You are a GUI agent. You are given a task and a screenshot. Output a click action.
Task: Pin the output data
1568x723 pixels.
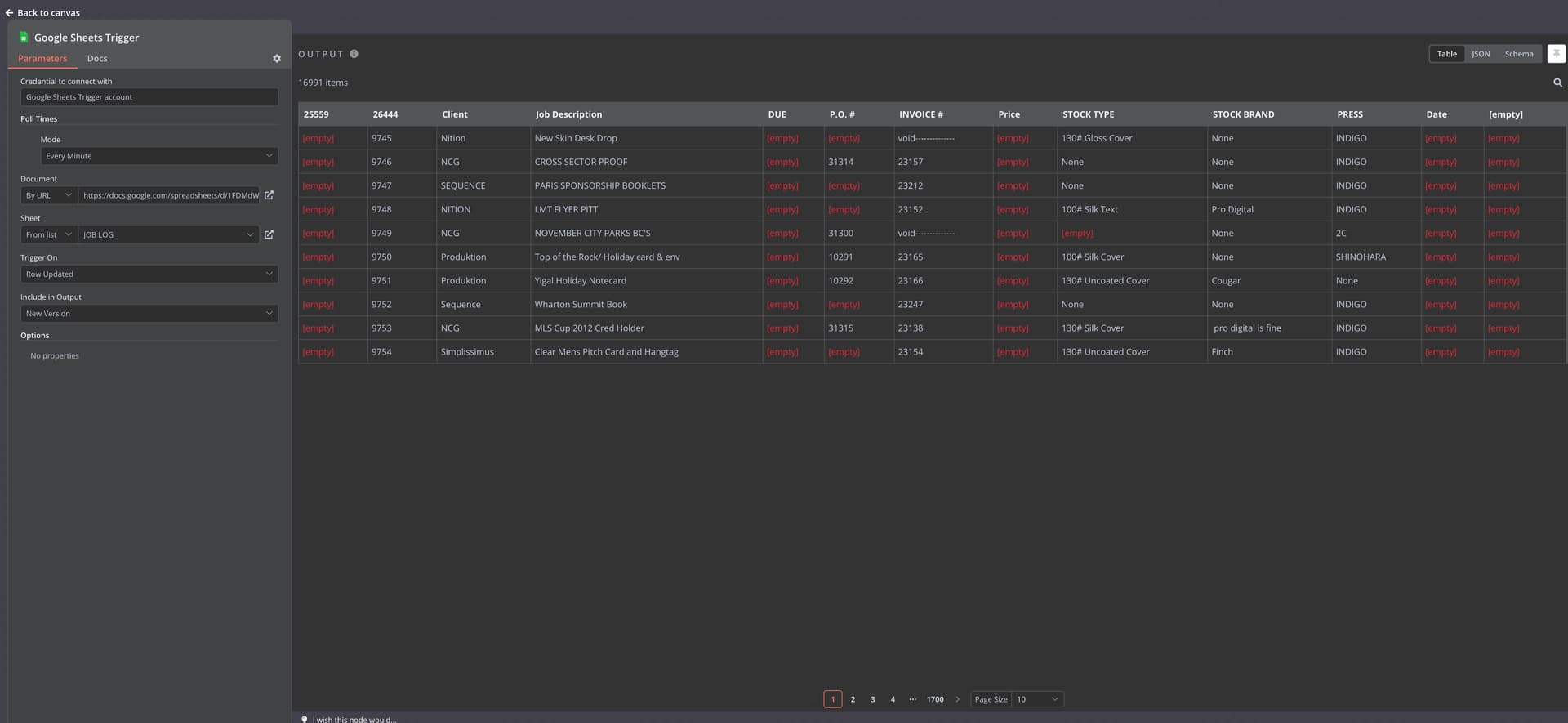(x=1556, y=54)
